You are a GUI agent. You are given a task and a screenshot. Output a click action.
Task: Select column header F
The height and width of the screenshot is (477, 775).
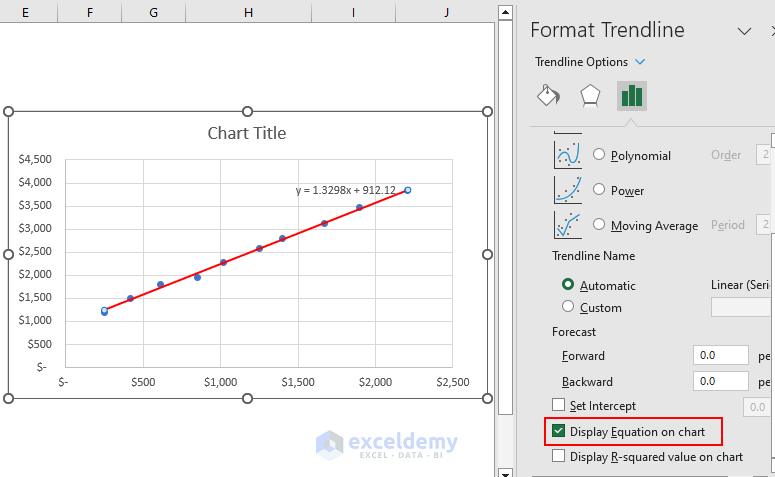(89, 12)
